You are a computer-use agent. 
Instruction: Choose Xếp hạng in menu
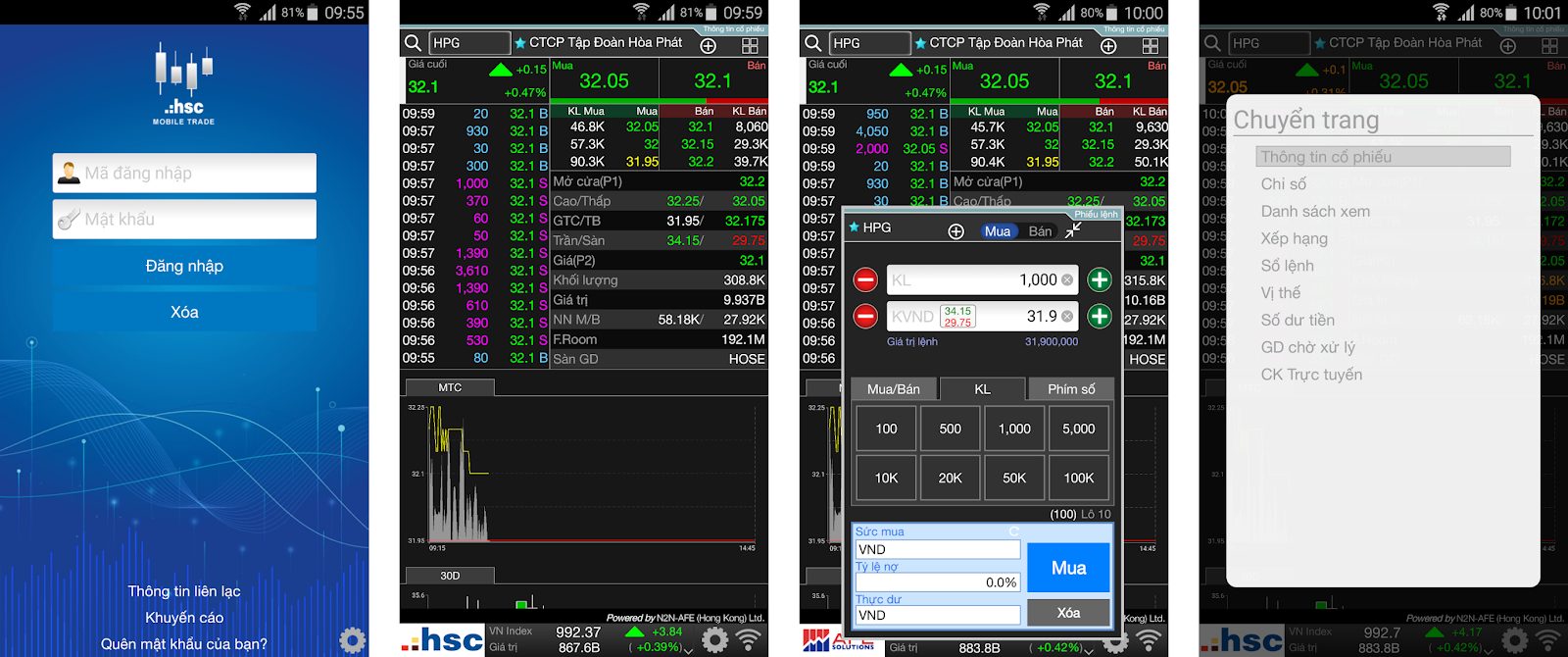click(1295, 238)
